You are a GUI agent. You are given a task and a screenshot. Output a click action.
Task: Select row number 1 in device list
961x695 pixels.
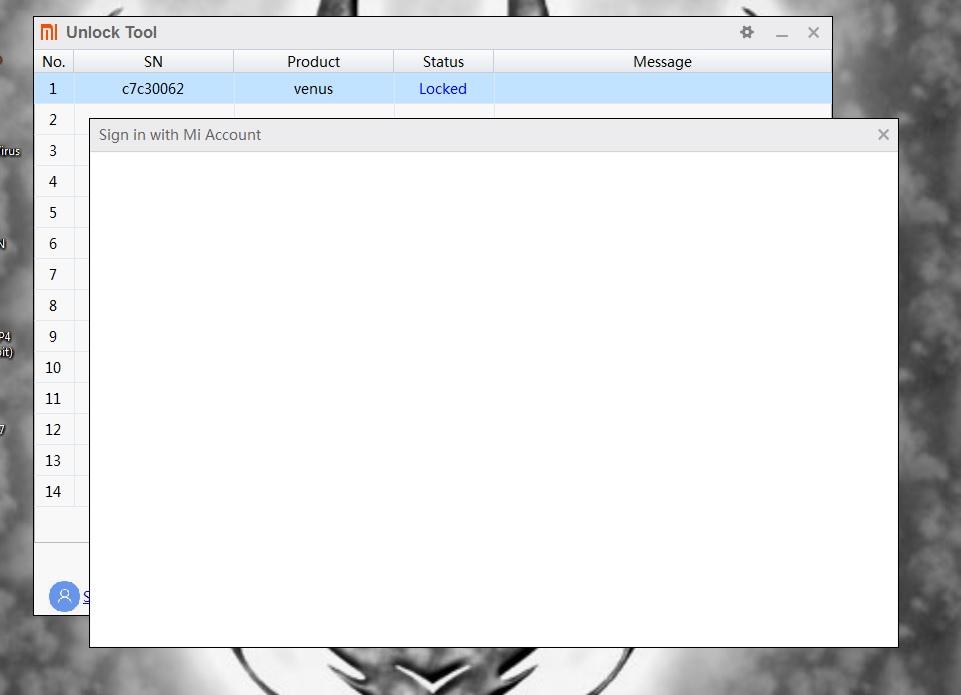tap(53, 89)
